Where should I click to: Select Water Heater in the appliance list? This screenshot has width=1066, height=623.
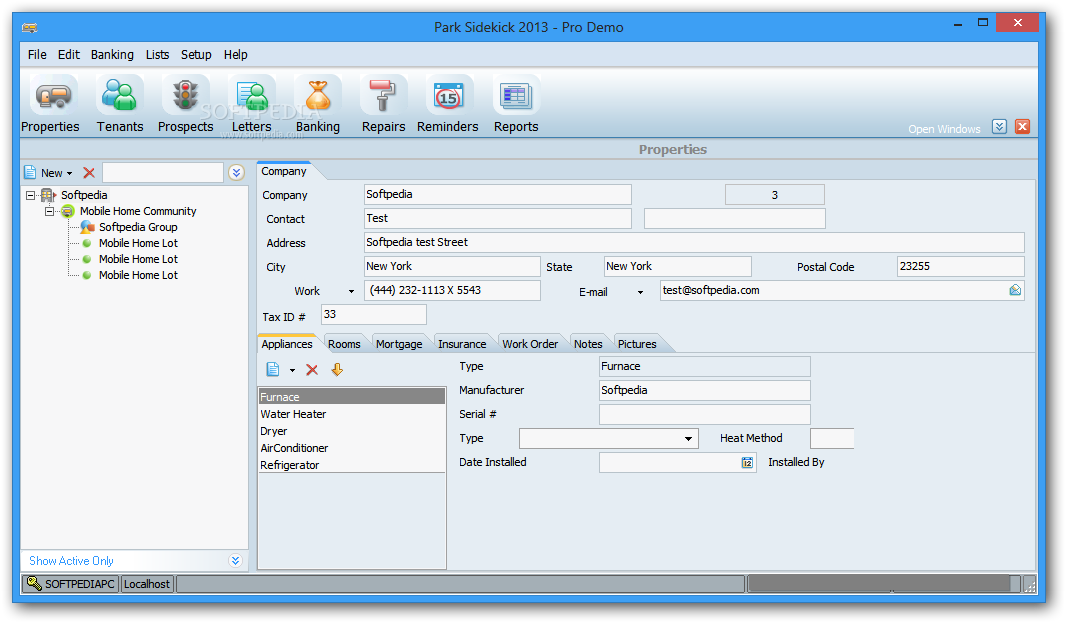coord(351,414)
